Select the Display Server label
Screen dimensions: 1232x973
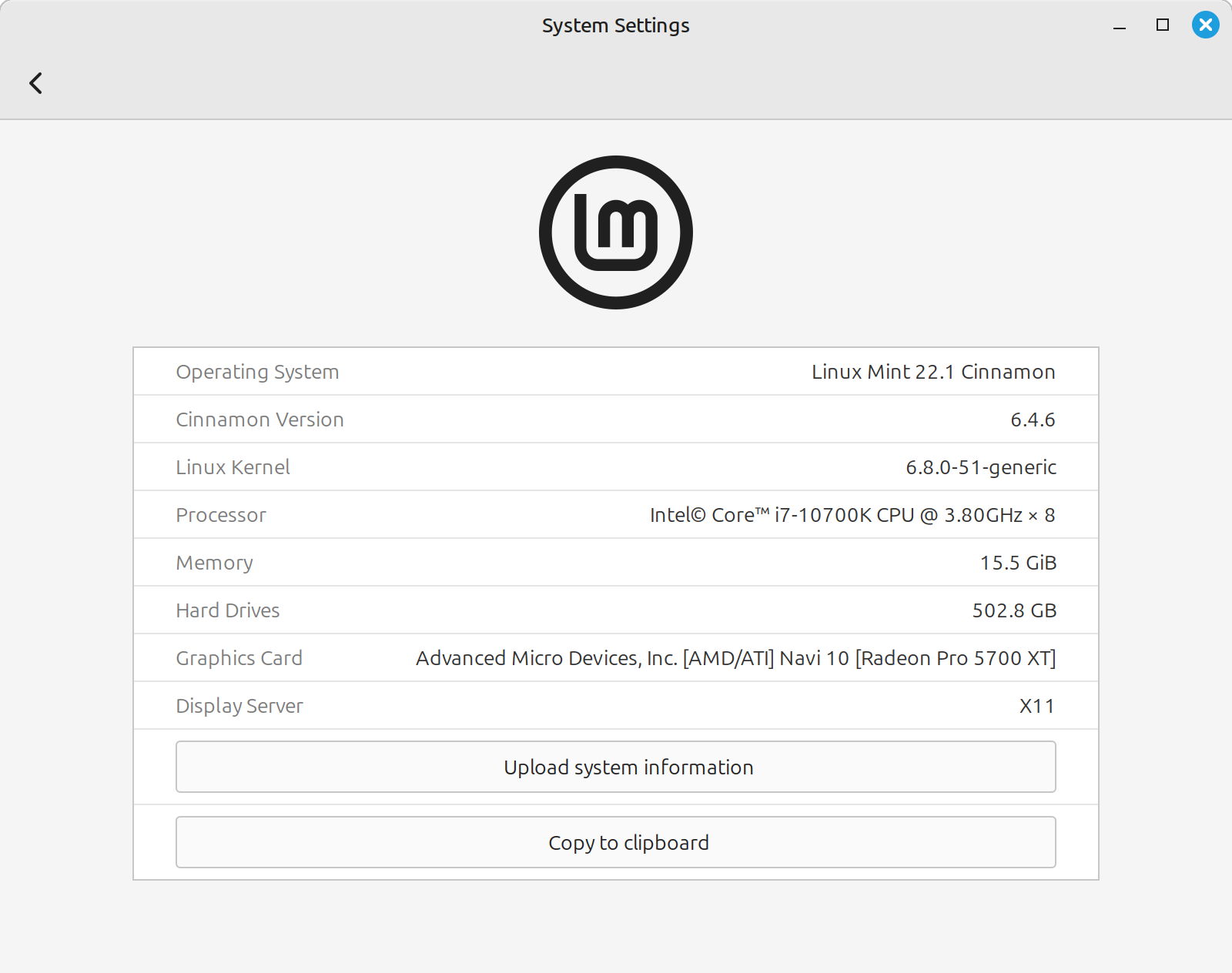tap(239, 707)
